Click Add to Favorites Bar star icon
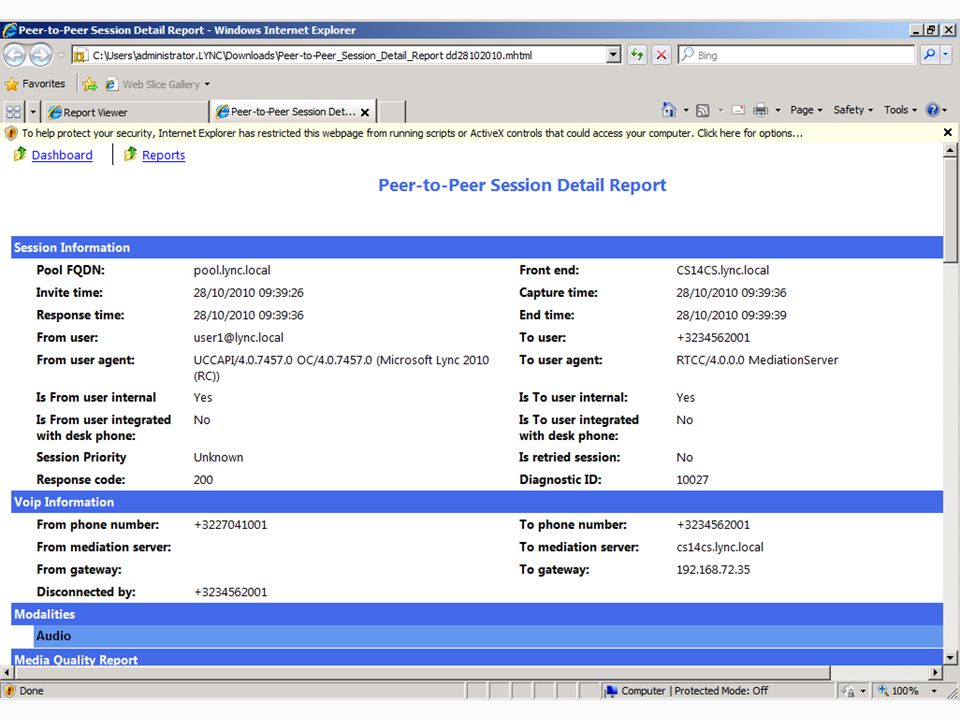Image resolution: width=960 pixels, height=720 pixels. tap(90, 84)
